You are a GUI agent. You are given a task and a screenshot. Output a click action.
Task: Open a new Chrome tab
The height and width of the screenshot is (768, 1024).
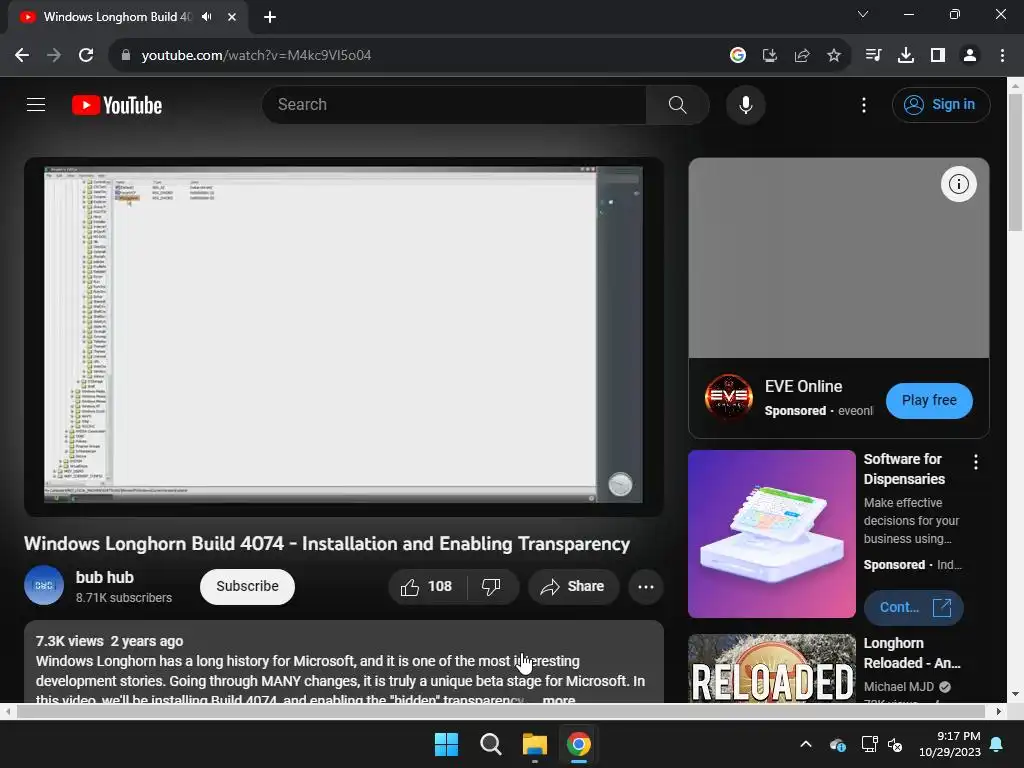coord(270,17)
